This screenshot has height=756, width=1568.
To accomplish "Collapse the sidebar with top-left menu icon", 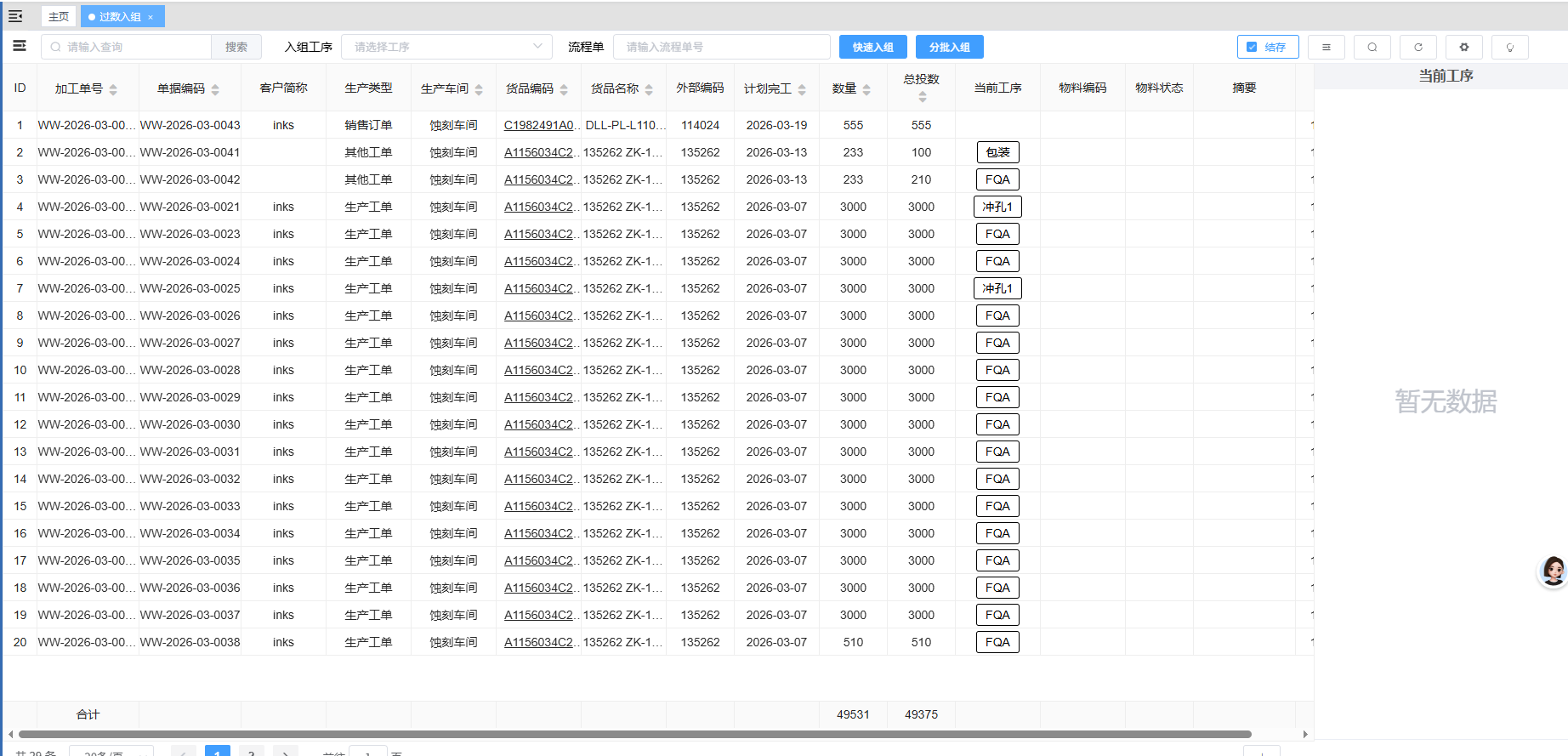I will coord(15,16).
